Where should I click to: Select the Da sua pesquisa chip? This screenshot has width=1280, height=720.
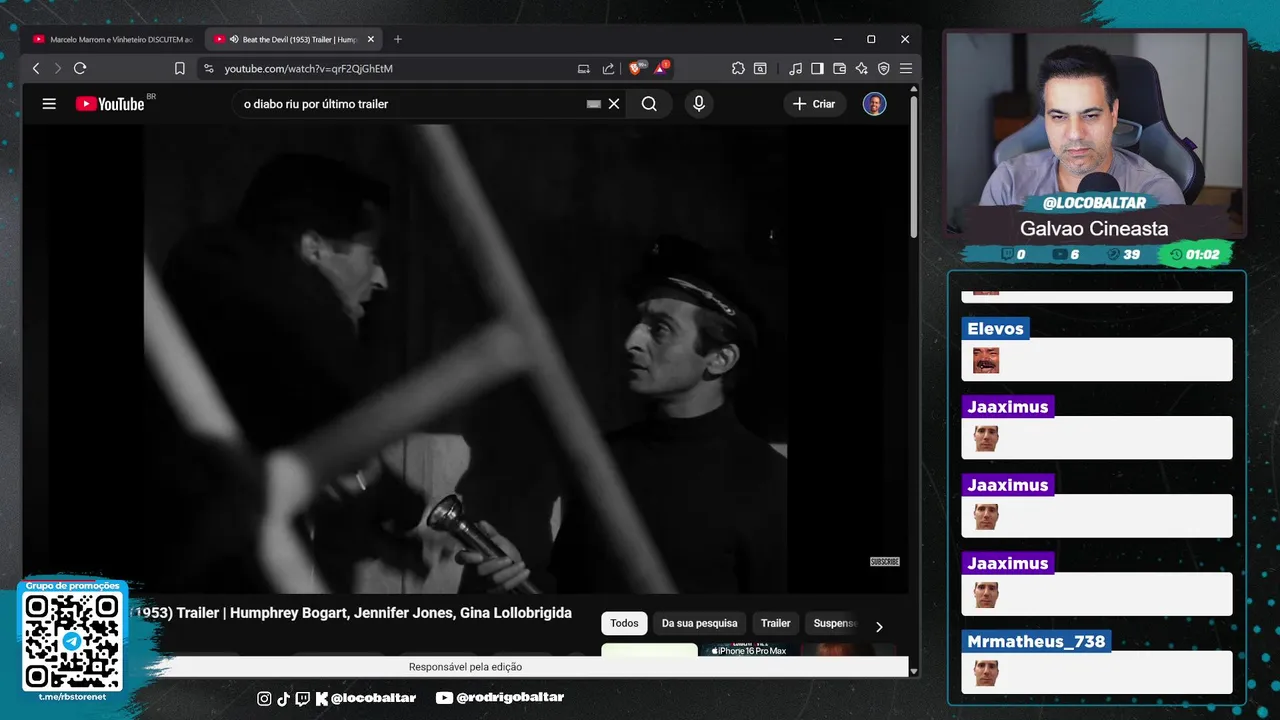tap(699, 623)
